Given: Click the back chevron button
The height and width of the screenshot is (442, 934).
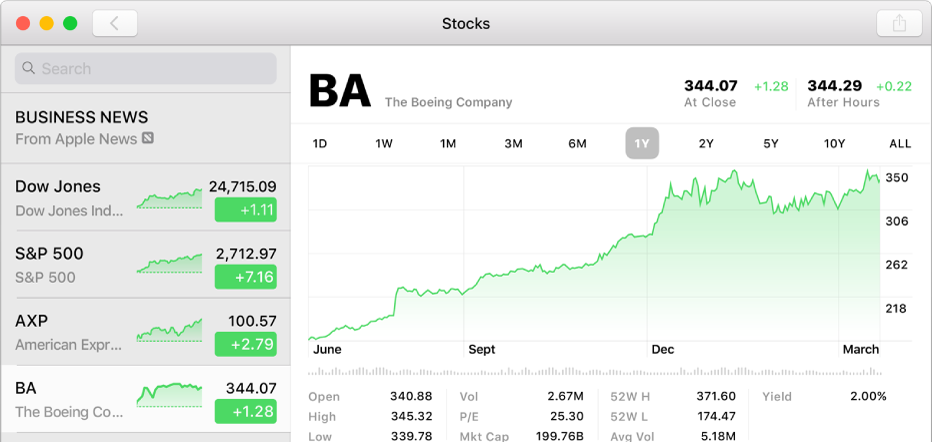Looking at the screenshot, I should click(115, 23).
